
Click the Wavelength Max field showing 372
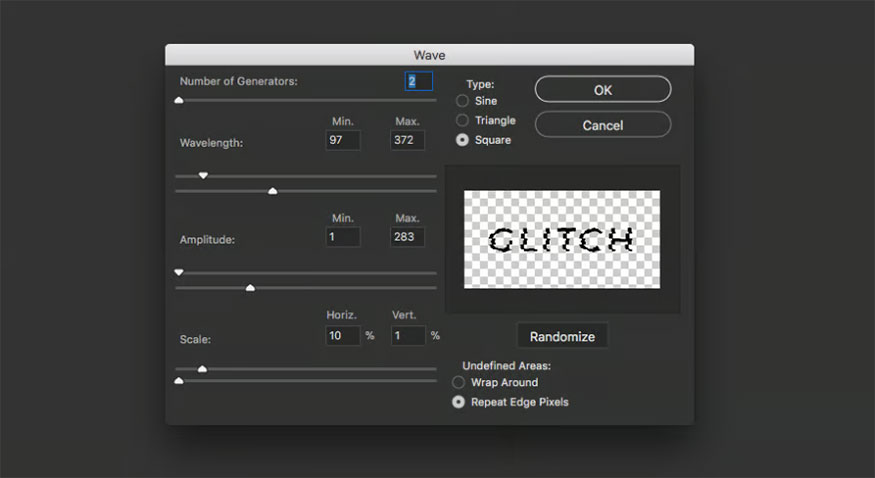coord(407,141)
